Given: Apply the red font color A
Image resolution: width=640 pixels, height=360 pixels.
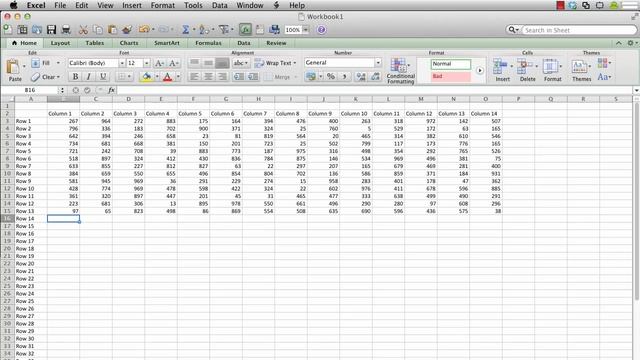Looking at the screenshot, I should point(167,76).
